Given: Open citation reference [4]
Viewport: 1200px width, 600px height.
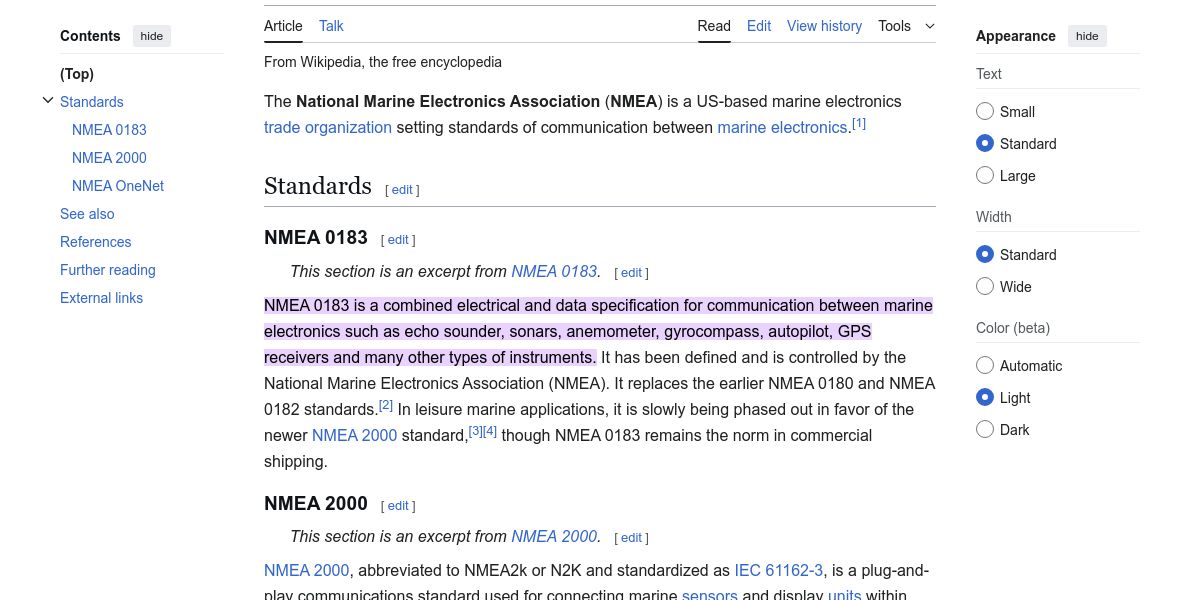Looking at the screenshot, I should 490,431.
